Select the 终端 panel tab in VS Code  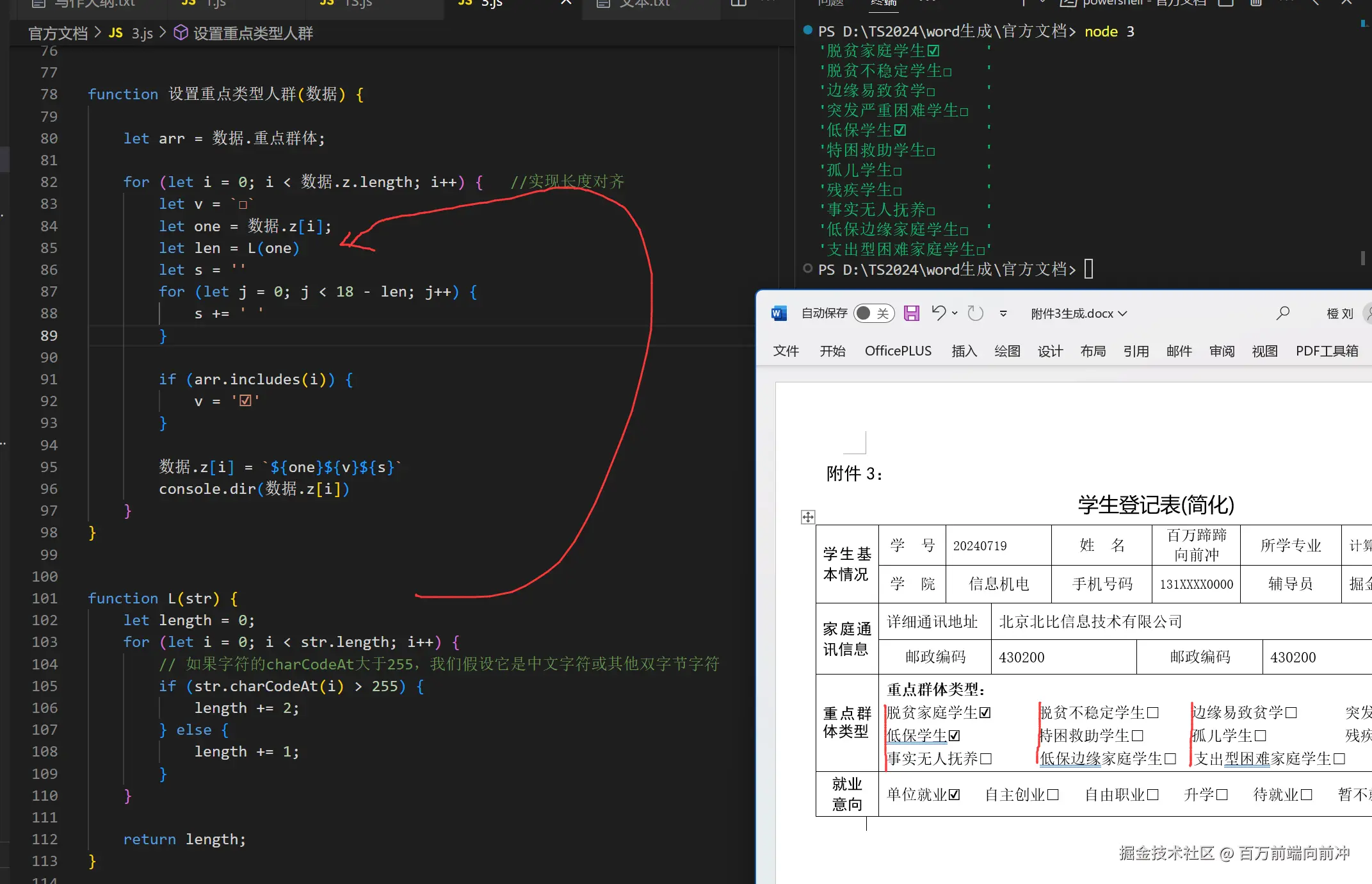[883, 3]
